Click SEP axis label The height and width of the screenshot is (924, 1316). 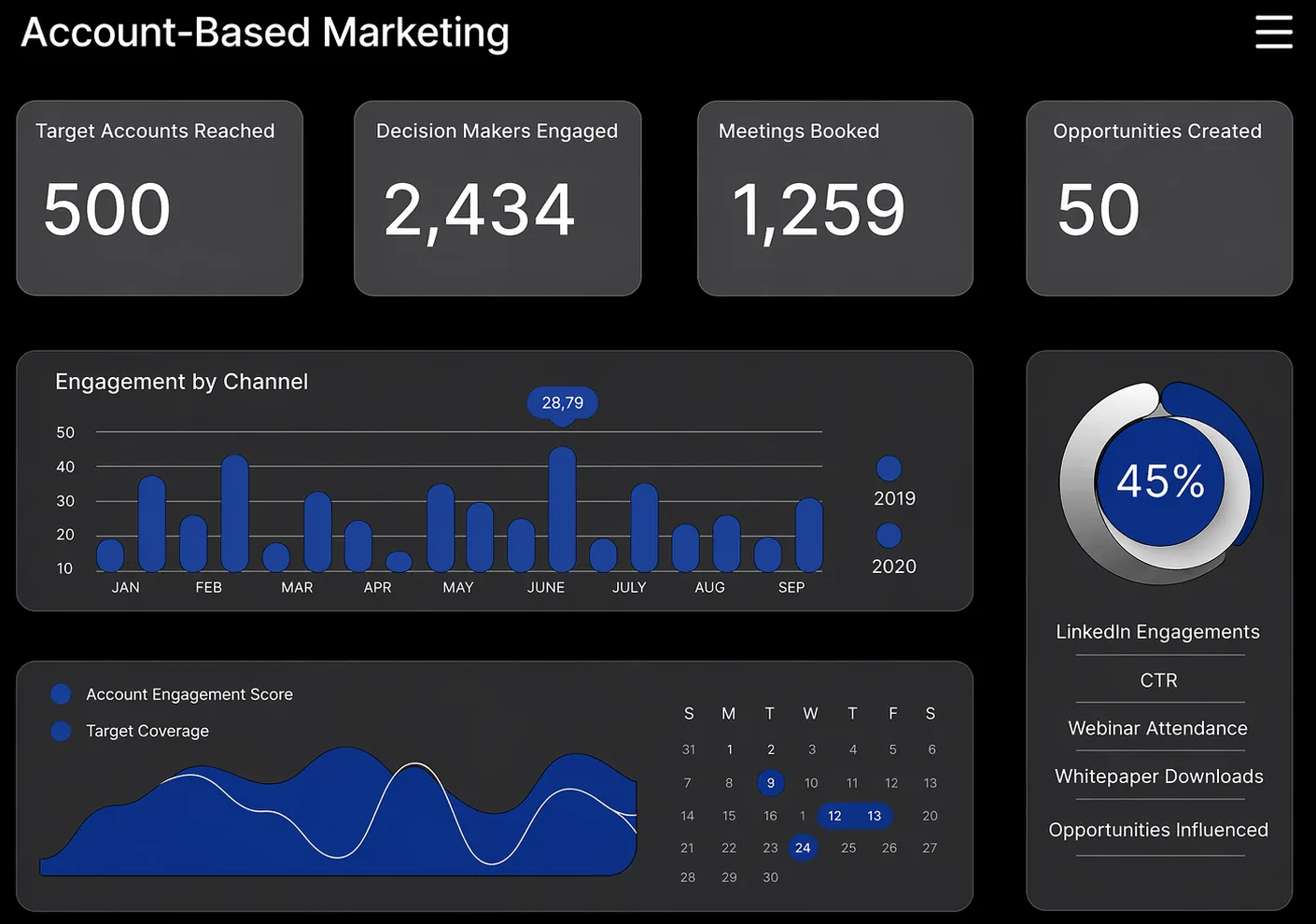click(791, 587)
